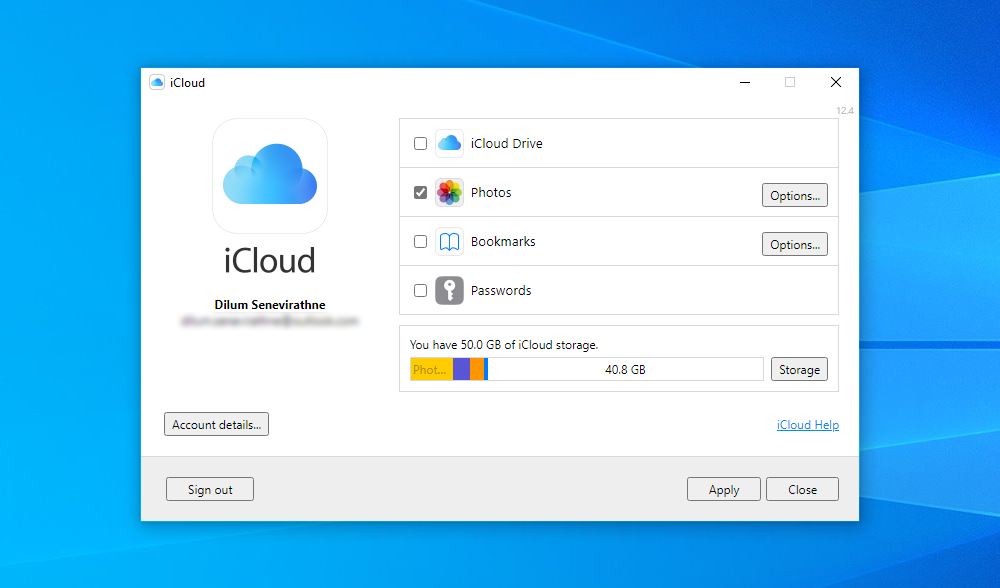Click the small iCloud title bar icon
The image size is (1000, 588).
[x=157, y=82]
